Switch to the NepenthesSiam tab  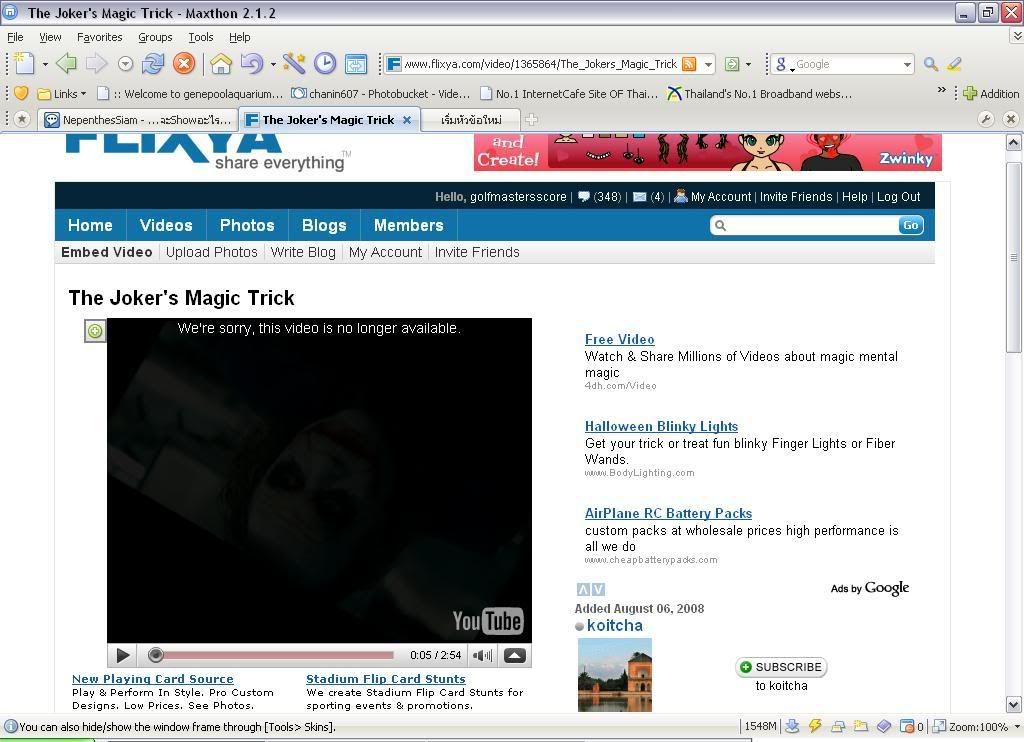137,120
